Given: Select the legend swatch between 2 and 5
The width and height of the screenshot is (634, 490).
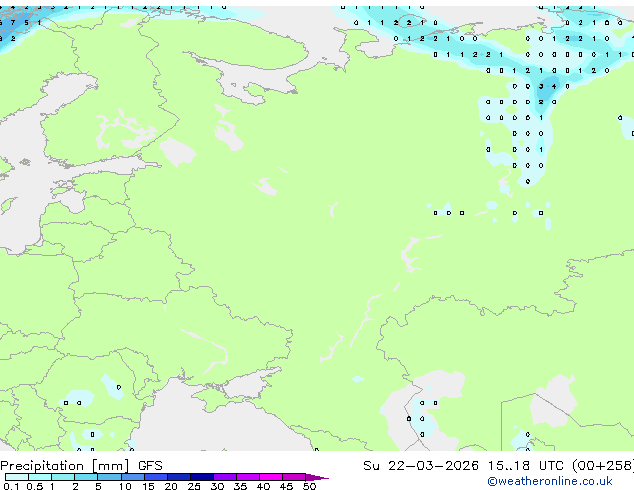Looking at the screenshot, I should coord(86,477).
